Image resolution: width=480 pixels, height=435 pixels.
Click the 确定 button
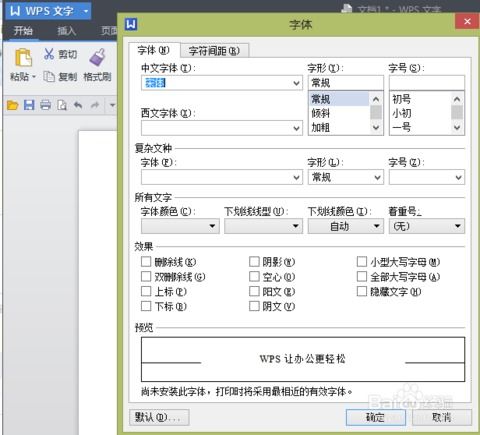376,417
